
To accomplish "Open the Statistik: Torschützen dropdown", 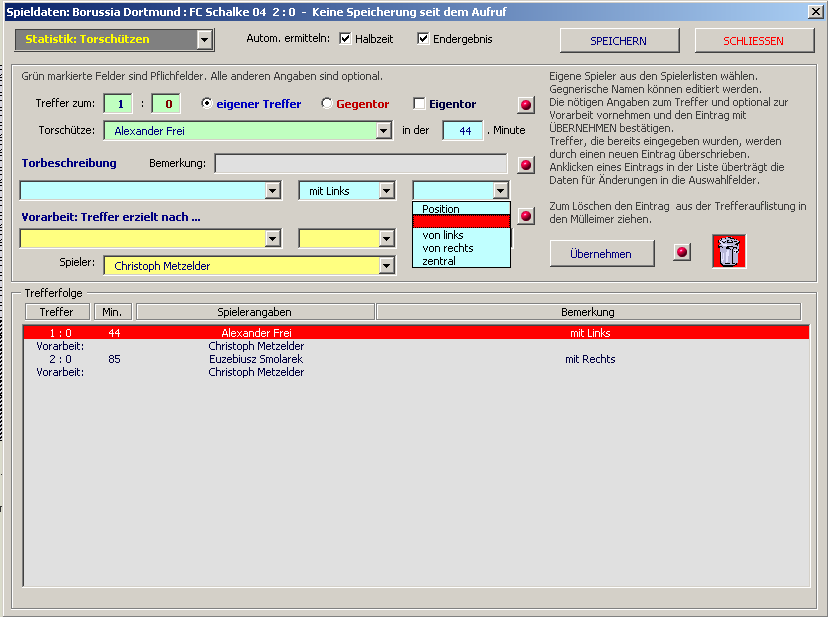I will 204,40.
